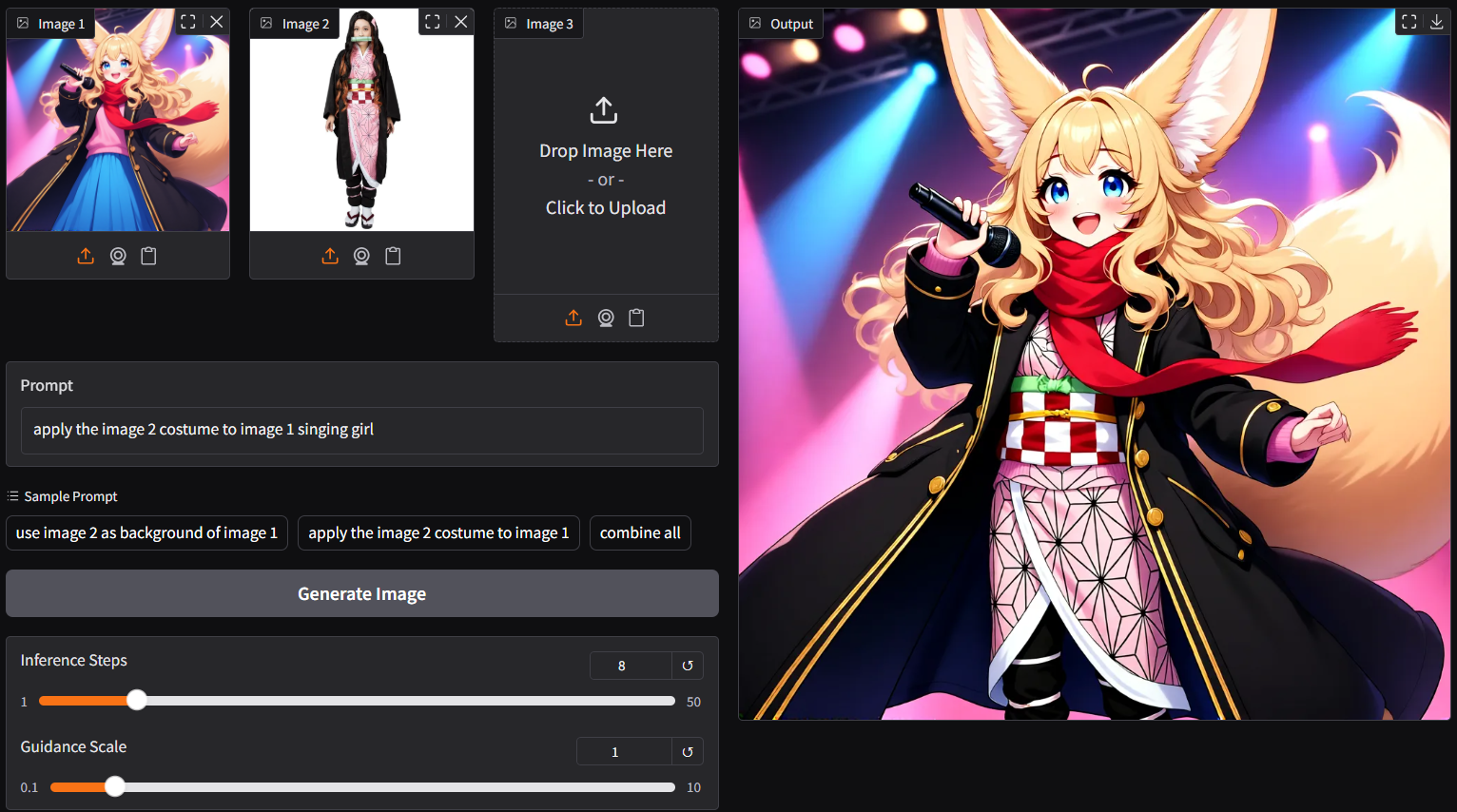This screenshot has width=1457, height=812.
Task: Click the Guidance Scale number field
Action: point(624,752)
